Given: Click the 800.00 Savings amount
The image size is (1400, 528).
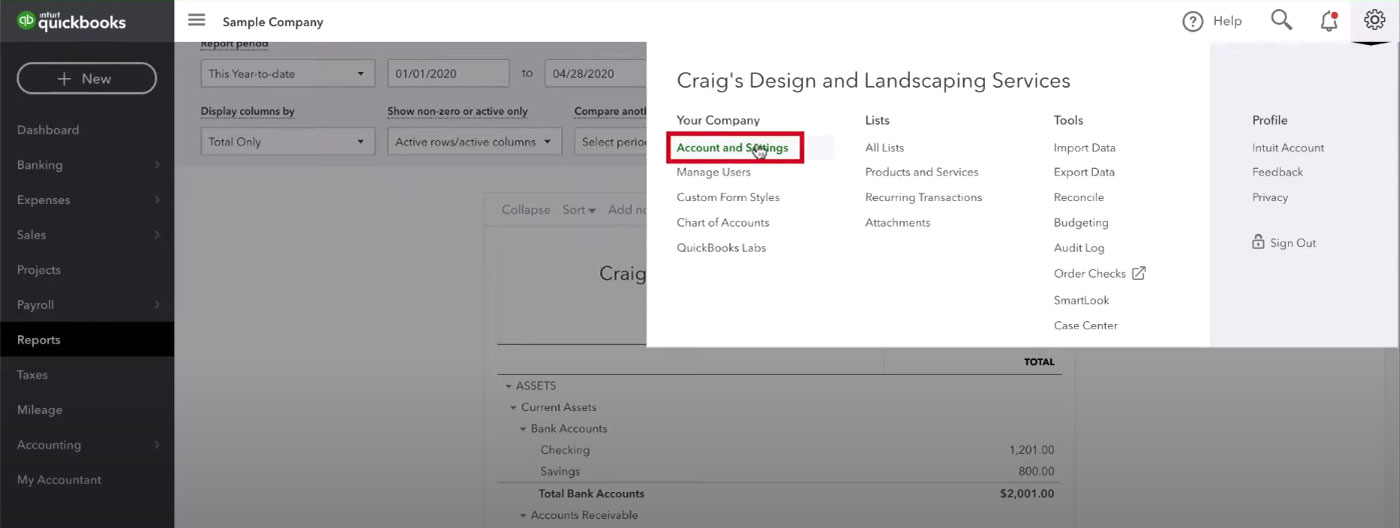Looking at the screenshot, I should pyautogui.click(x=1036, y=471).
